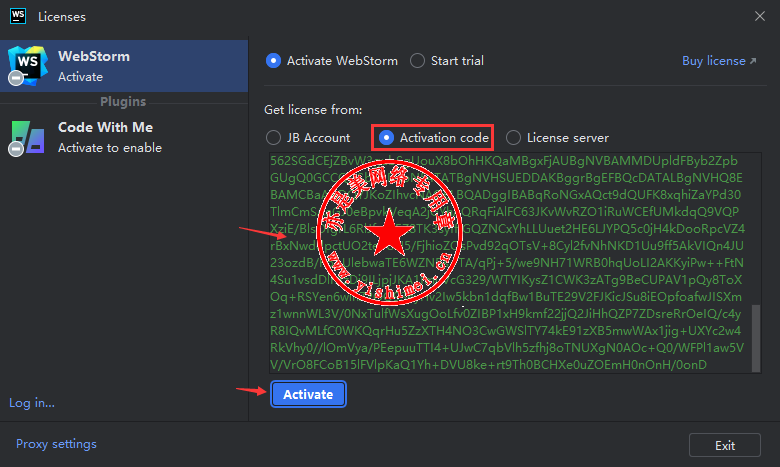Click the Get license from: label

point(313,110)
